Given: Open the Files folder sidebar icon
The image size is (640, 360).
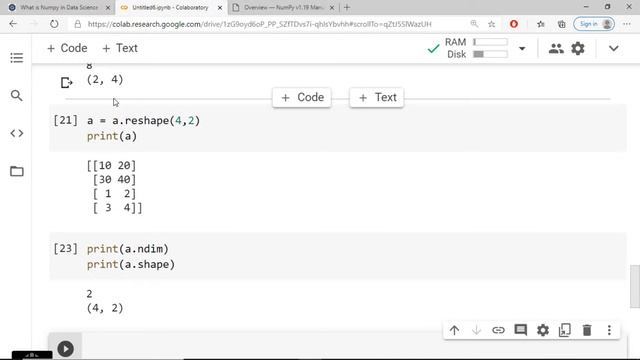Looking at the screenshot, I should click(x=17, y=171).
